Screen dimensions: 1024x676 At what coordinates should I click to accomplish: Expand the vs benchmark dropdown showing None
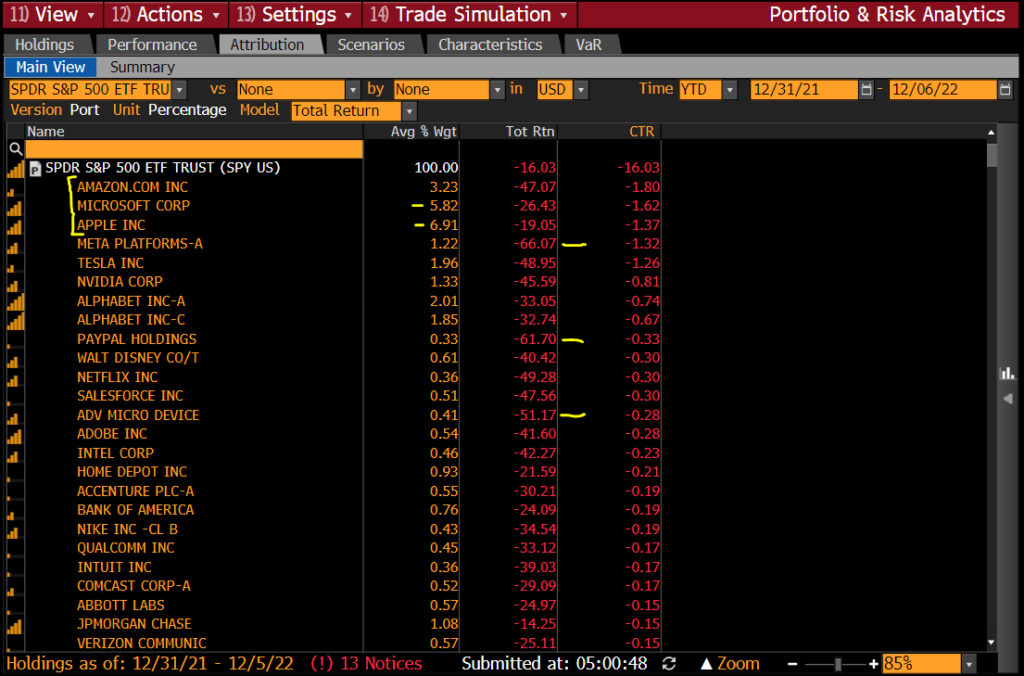353,89
